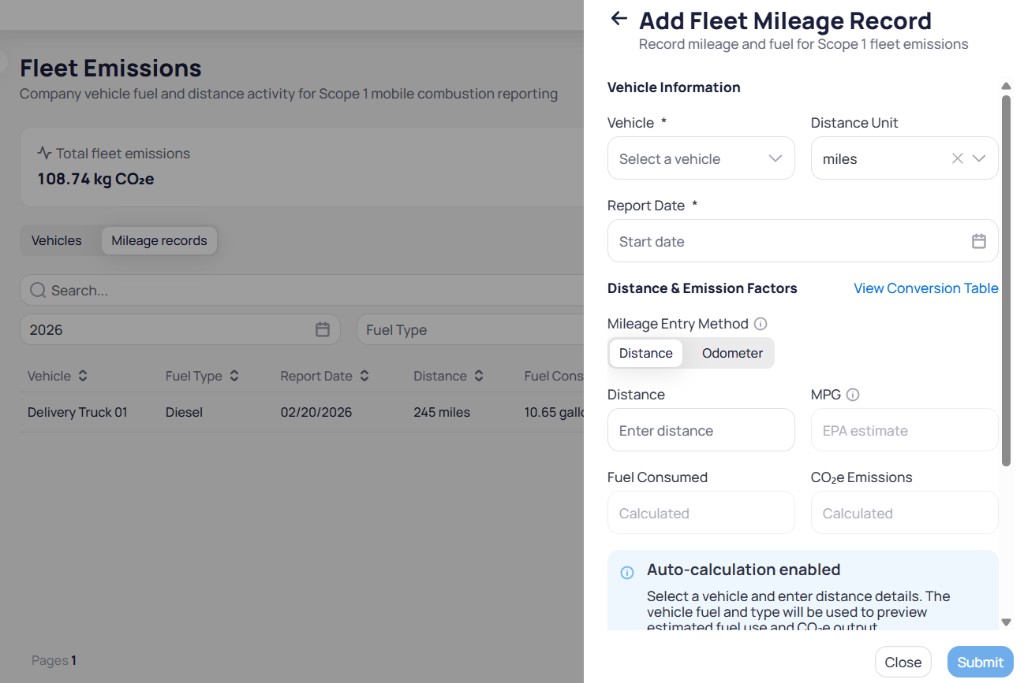
Task: Focus the Search box
Action: tap(302, 290)
